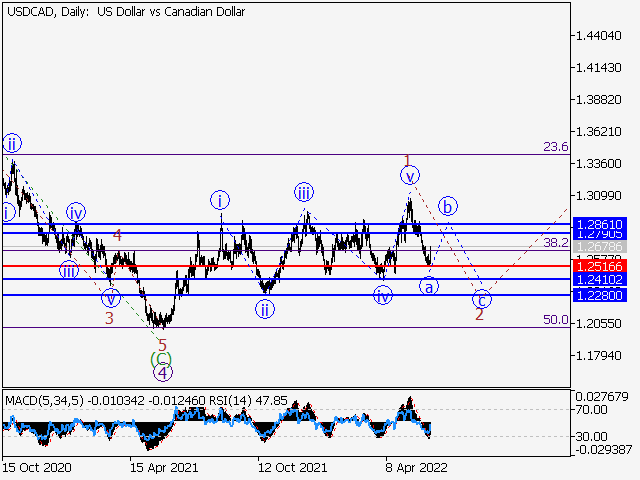Select the circled v label above red 3
Image resolution: width=640 pixels, height=480 pixels.
point(111,298)
